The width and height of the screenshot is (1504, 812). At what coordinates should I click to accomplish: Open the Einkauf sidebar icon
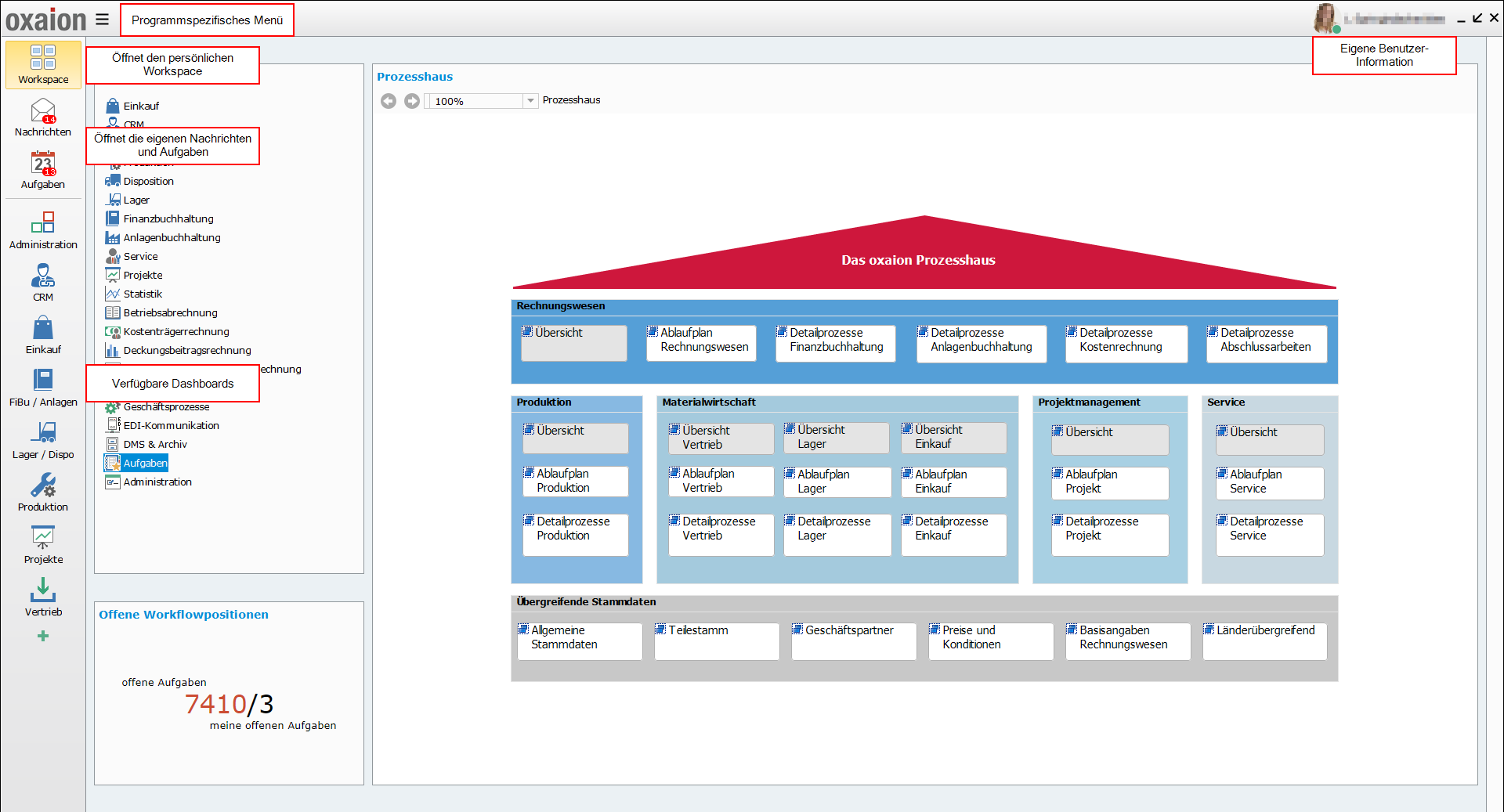pyautogui.click(x=43, y=335)
